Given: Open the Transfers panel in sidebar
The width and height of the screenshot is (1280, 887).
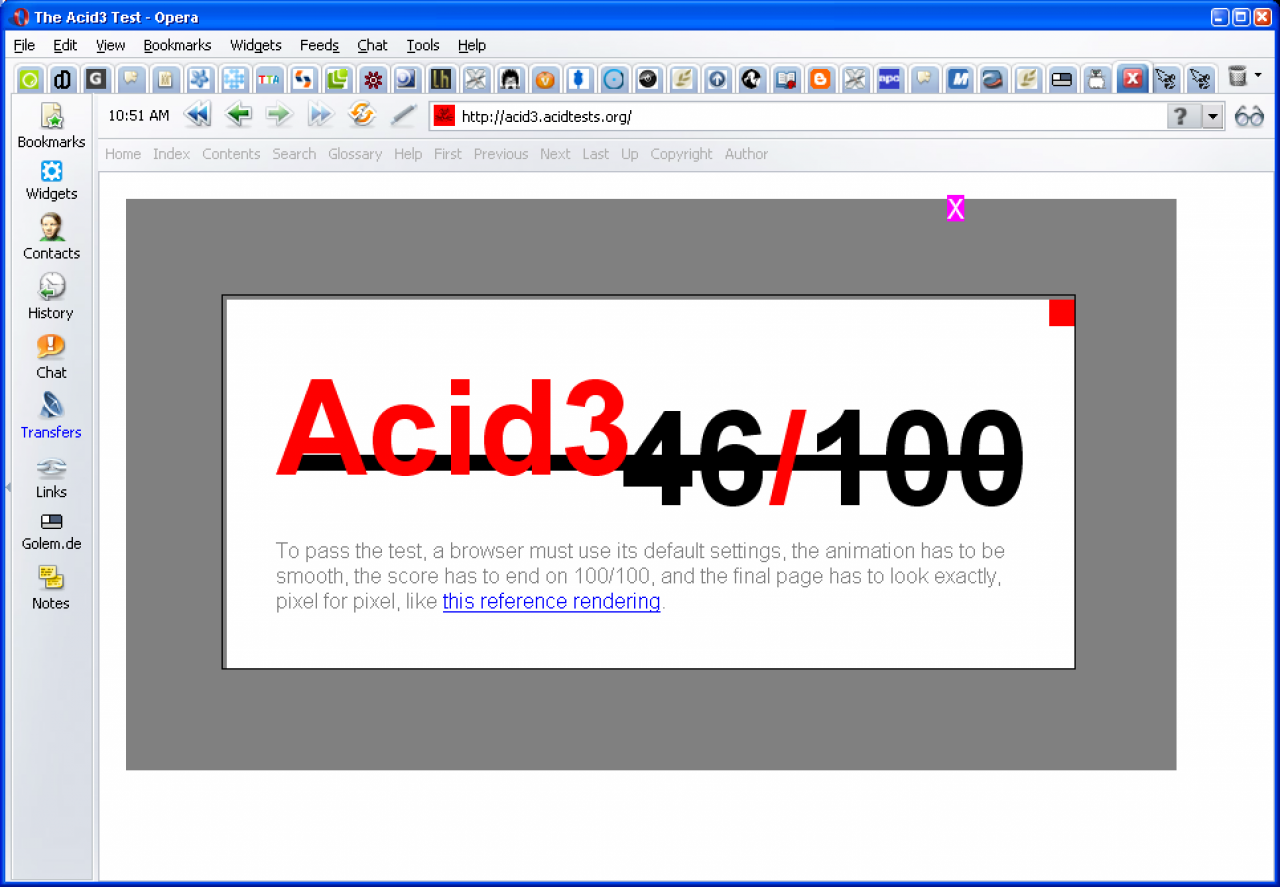Looking at the screenshot, I should 51,417.
